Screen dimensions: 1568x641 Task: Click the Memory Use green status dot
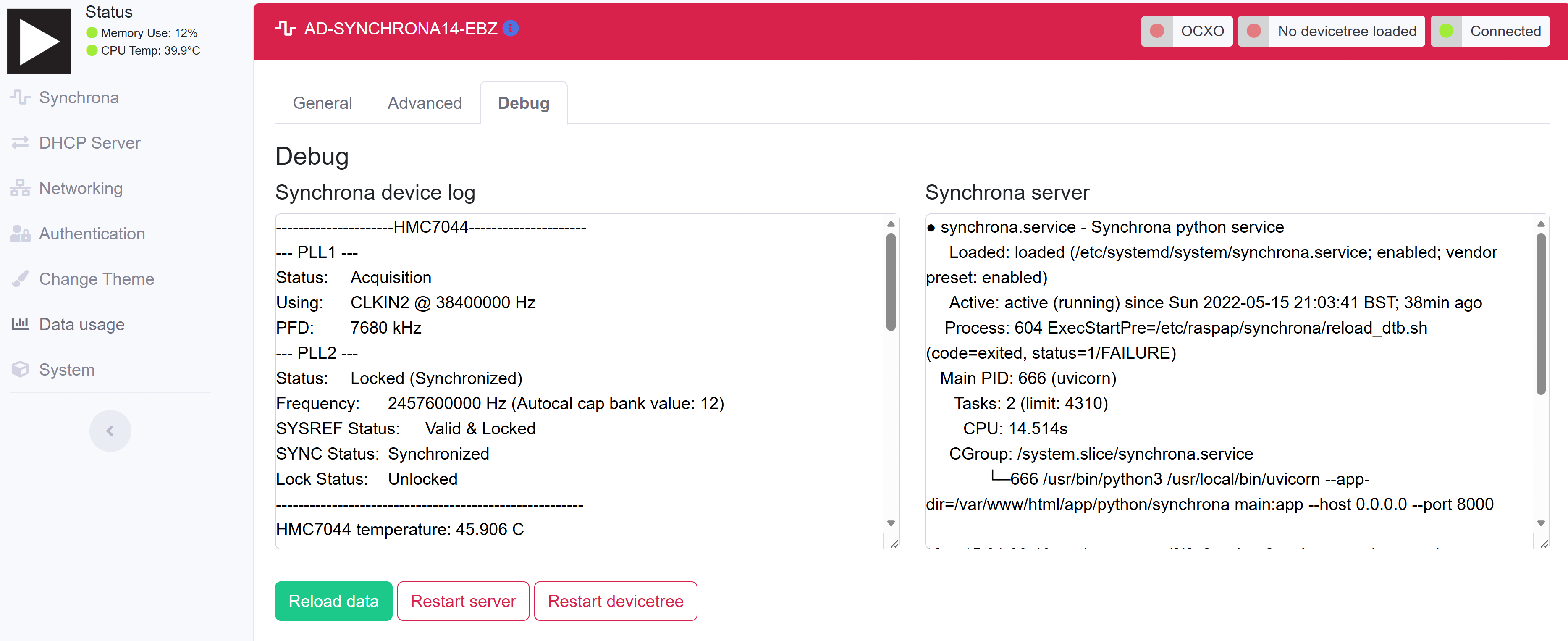pyautogui.click(x=92, y=33)
